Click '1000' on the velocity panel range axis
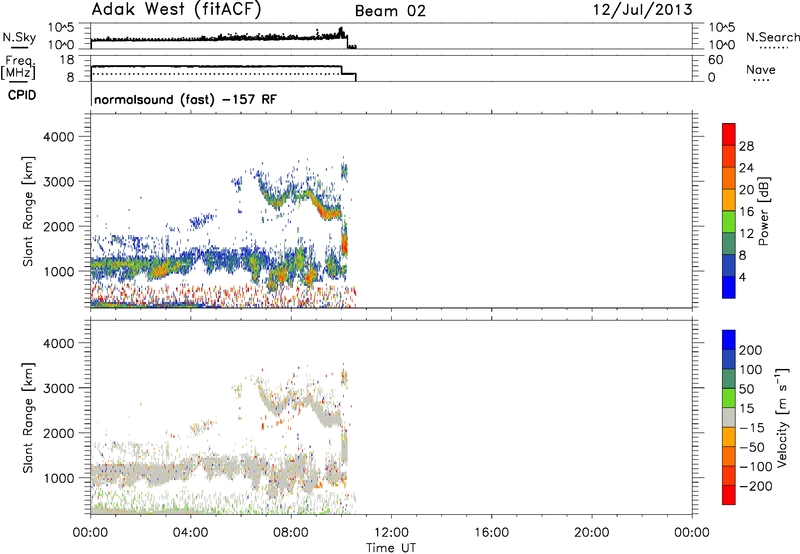The image size is (800, 554). [59, 478]
